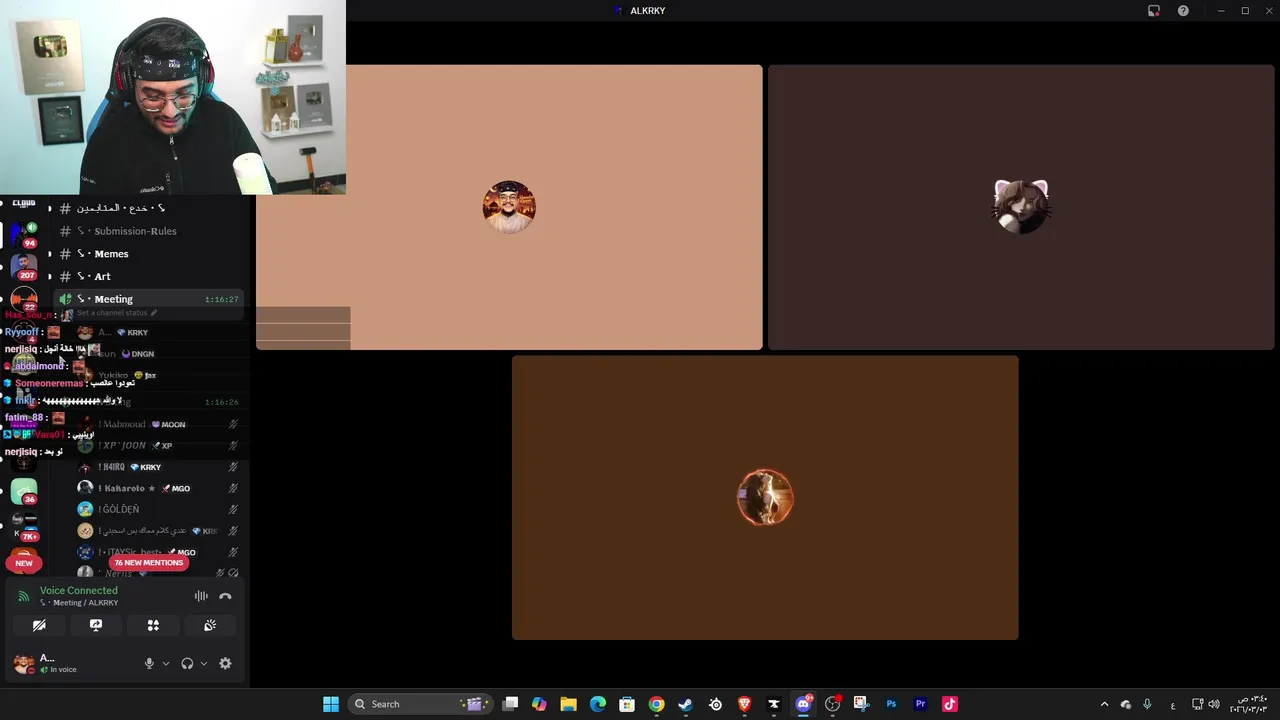This screenshot has width=1280, height=720.
Task: Jump to 76 NEW MENTIONS
Action: [148, 562]
